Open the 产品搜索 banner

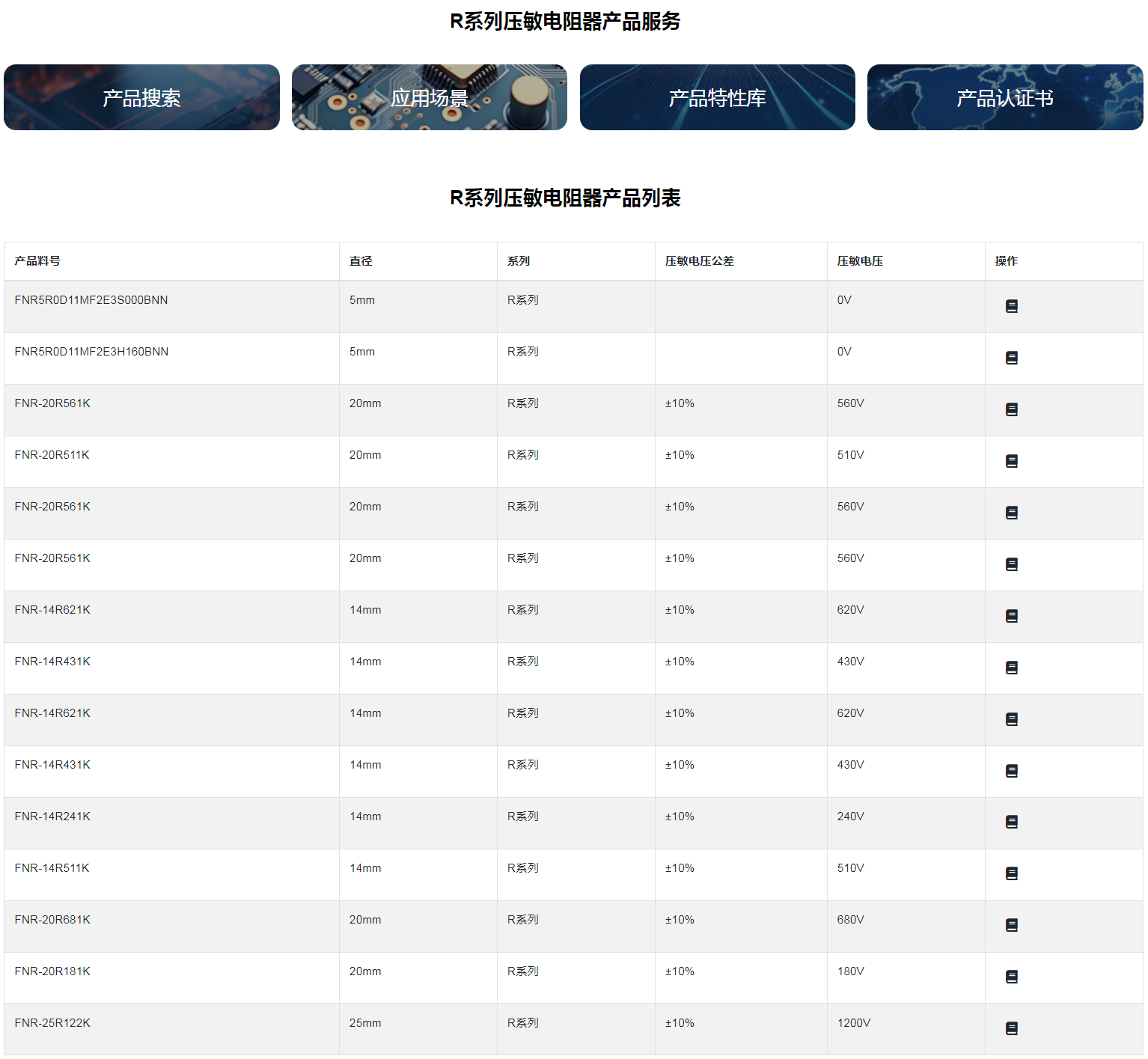coord(141,97)
